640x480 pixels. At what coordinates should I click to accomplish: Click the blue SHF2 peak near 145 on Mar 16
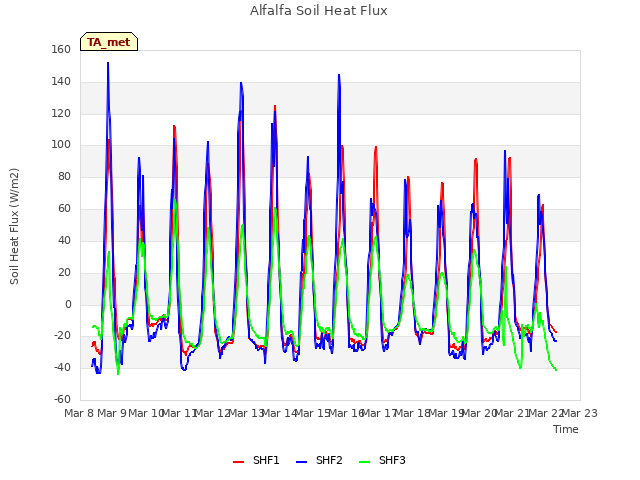click(339, 75)
